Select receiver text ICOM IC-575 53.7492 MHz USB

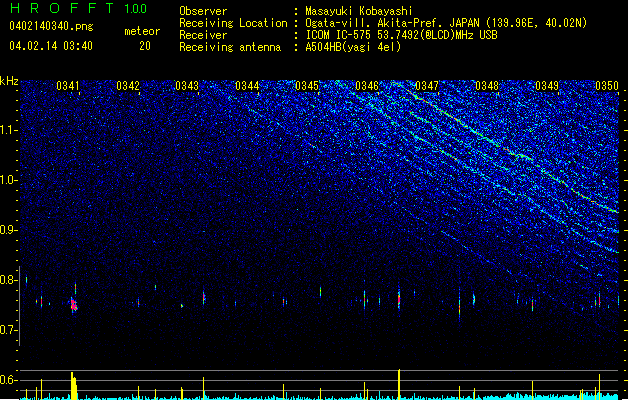(x=402, y=35)
